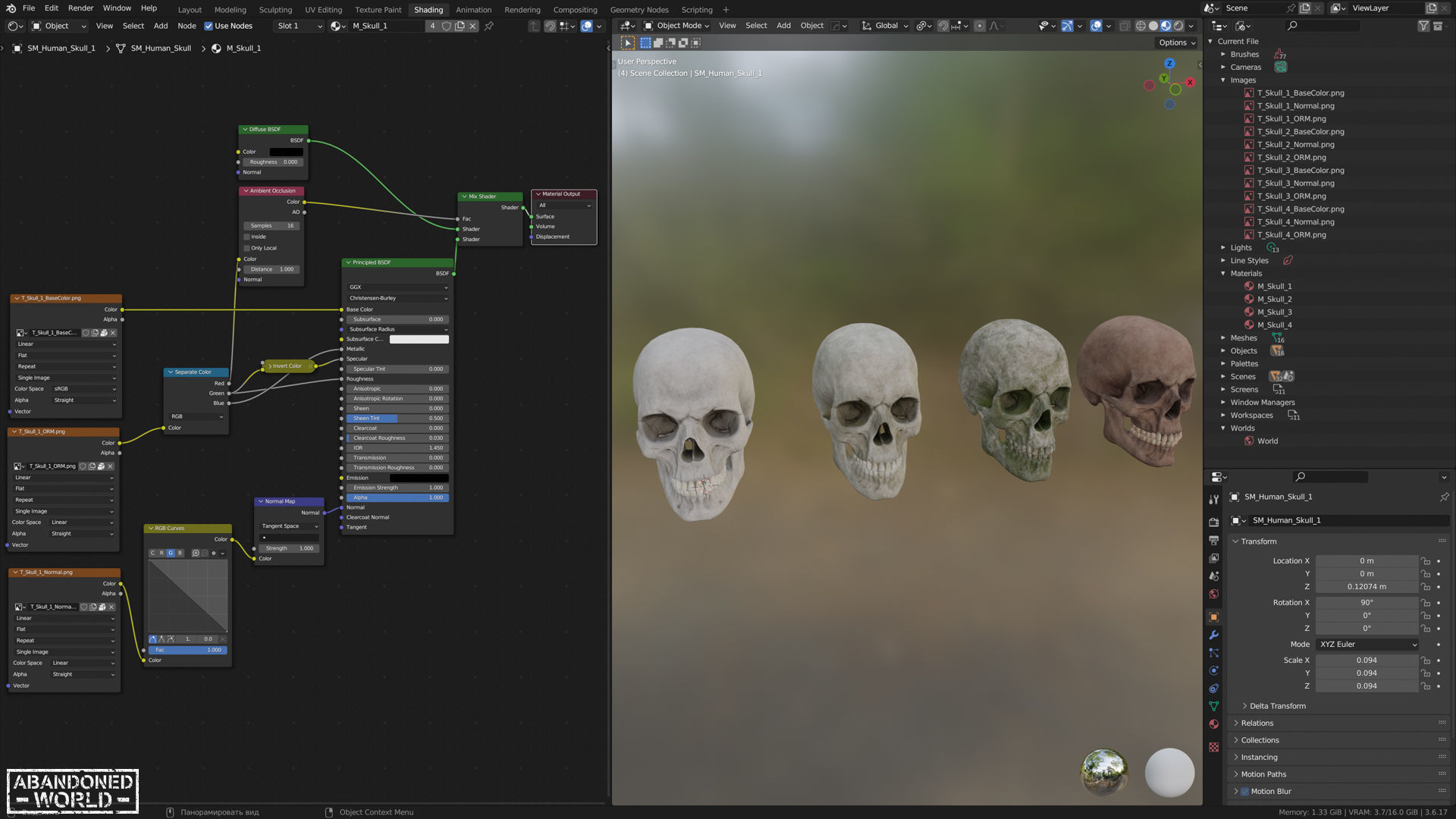Open Tangent Space dropdown in Normal Map node

tap(290, 526)
